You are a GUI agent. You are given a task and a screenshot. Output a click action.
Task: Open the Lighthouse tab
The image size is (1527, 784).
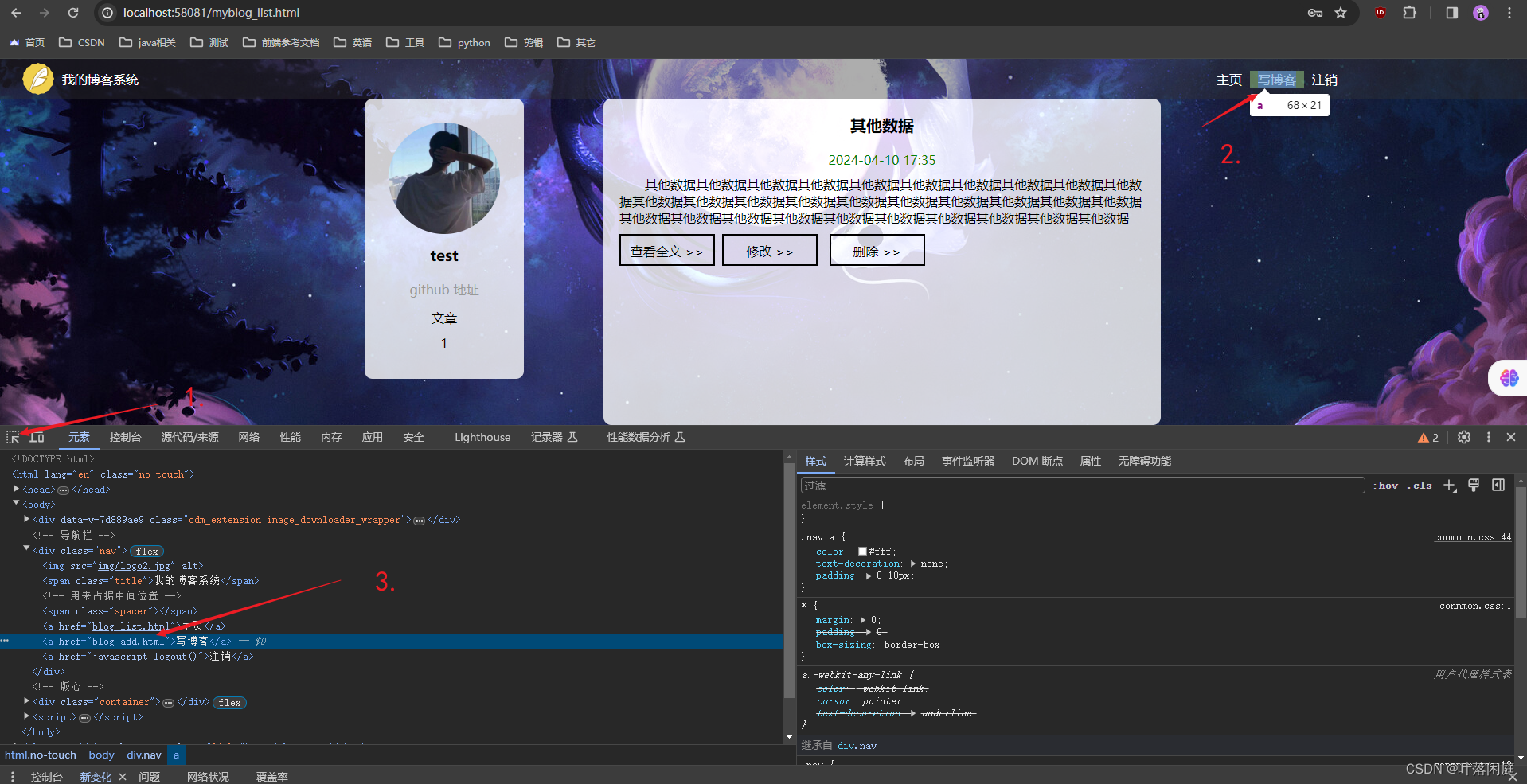(x=482, y=437)
